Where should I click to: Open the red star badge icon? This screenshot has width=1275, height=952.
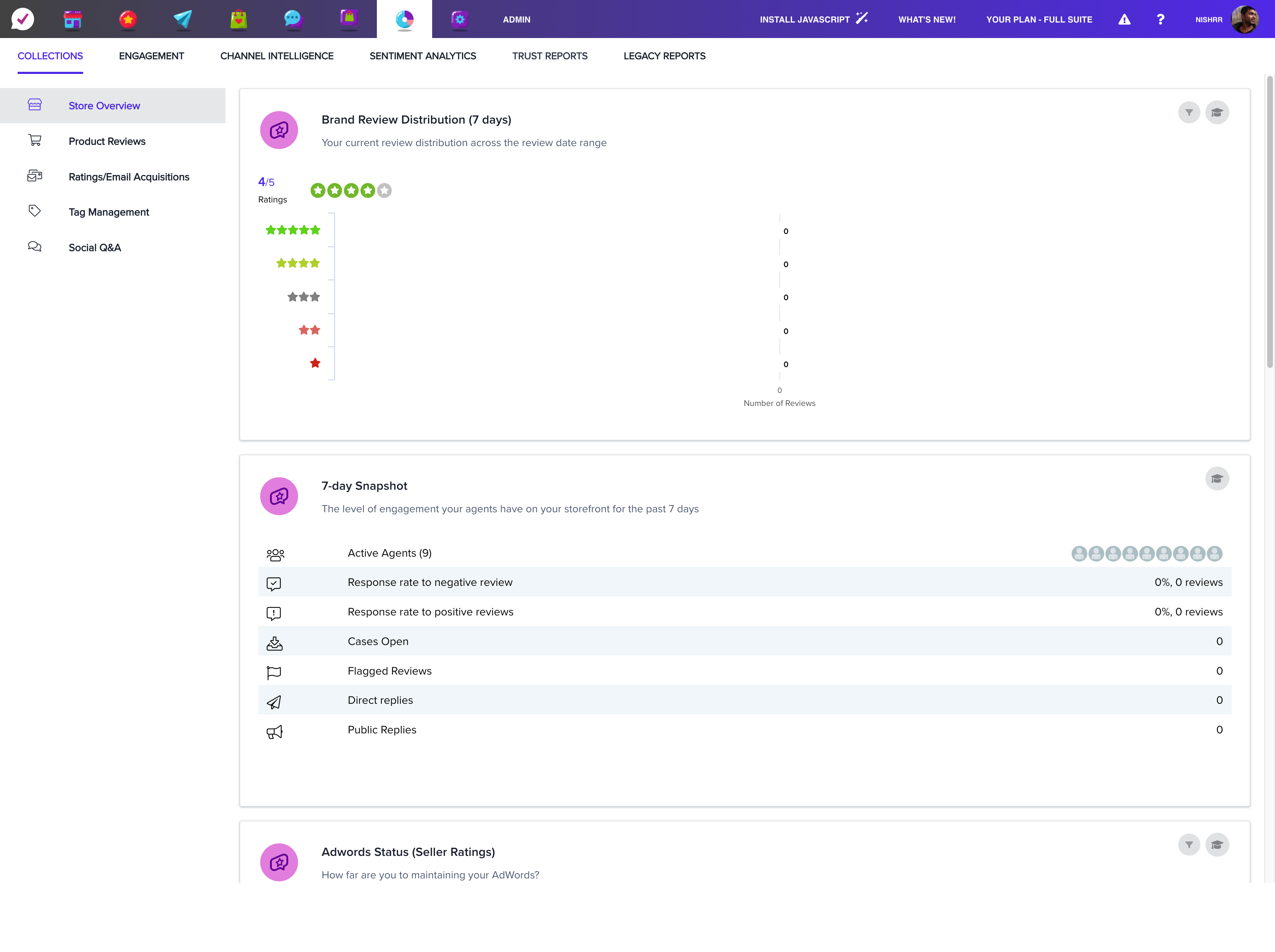pyautogui.click(x=127, y=20)
